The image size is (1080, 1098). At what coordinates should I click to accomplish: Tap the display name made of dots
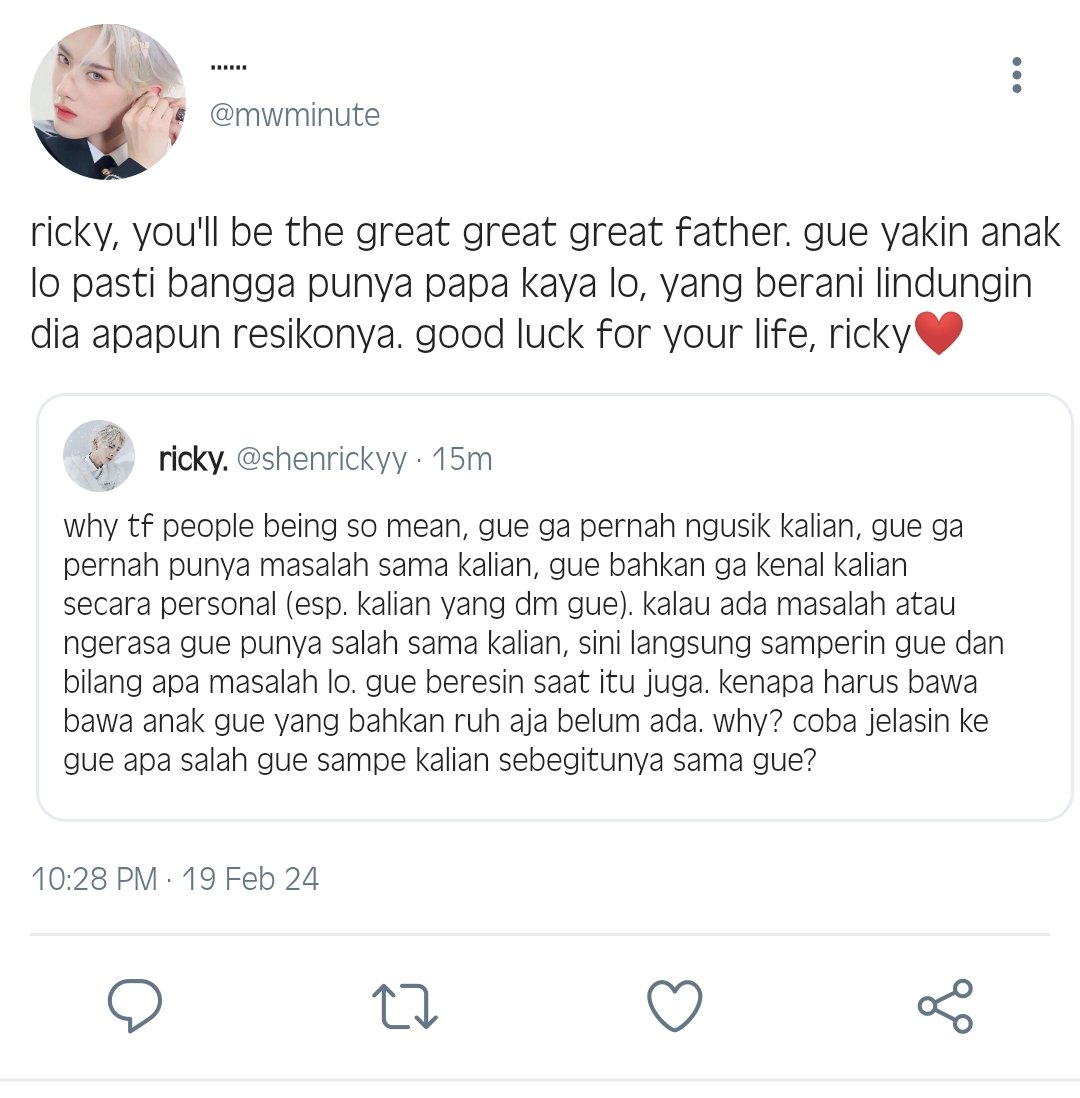(228, 68)
